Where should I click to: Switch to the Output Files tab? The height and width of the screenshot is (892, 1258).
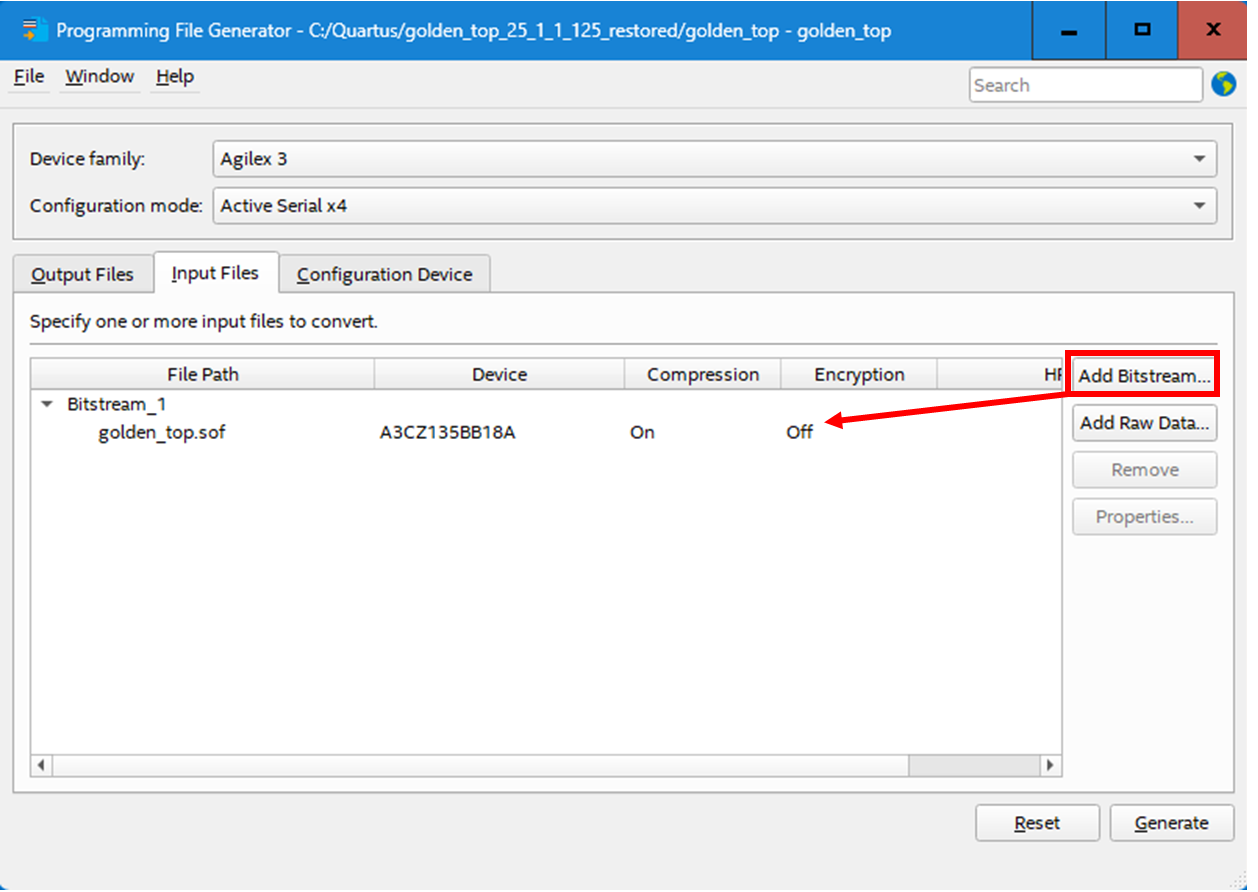(82, 274)
